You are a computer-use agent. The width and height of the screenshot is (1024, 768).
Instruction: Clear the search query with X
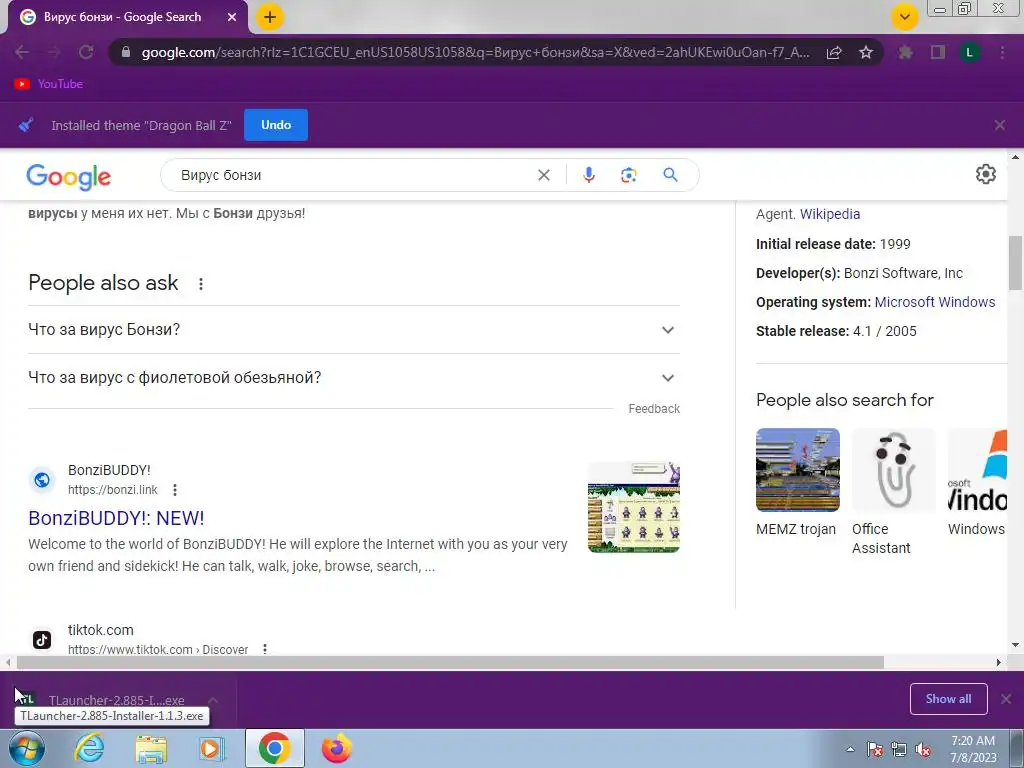543,175
